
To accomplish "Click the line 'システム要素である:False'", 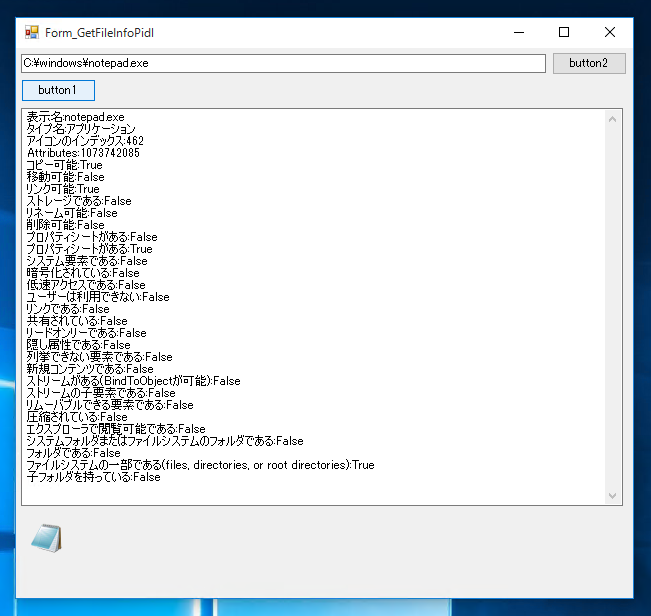I will tap(87, 262).
